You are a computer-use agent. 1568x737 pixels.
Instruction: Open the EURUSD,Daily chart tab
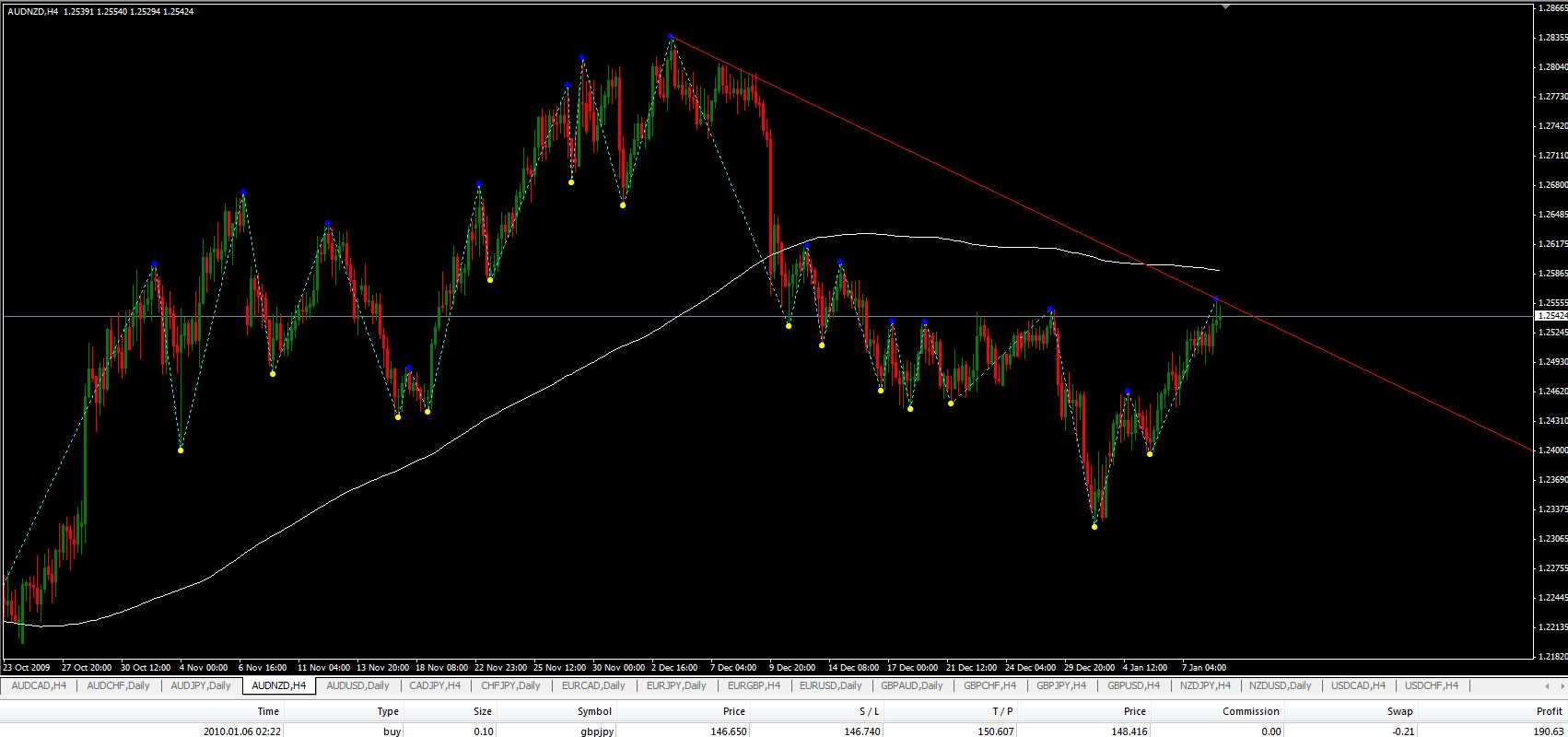(830, 685)
